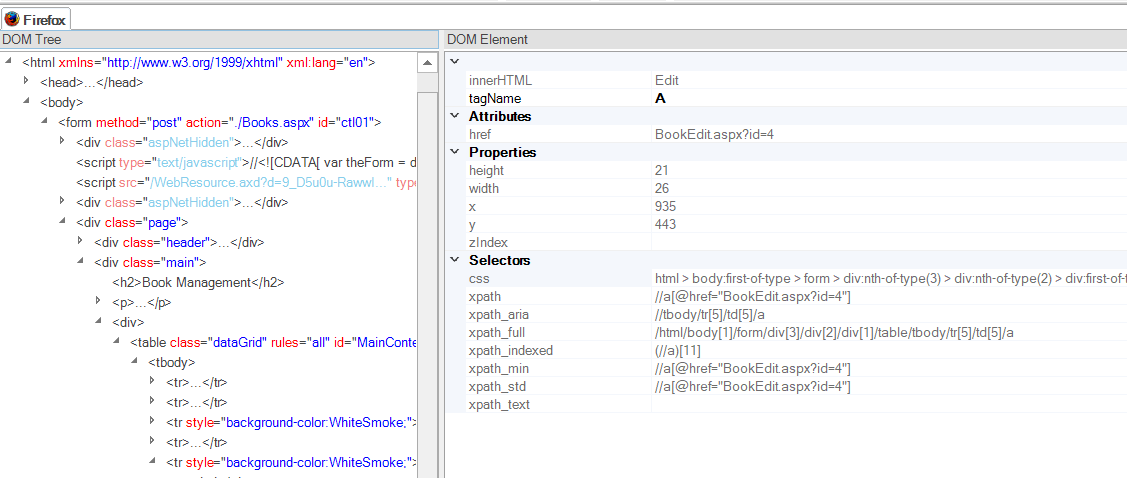Collapse the div class main node
This screenshot has width=1127, height=478.
(80, 262)
